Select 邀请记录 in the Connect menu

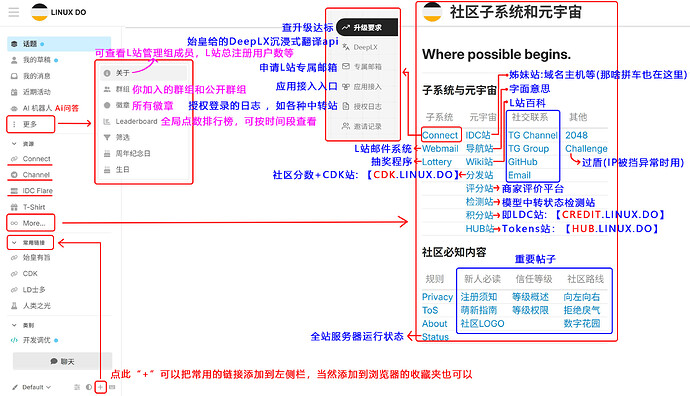click(x=367, y=126)
